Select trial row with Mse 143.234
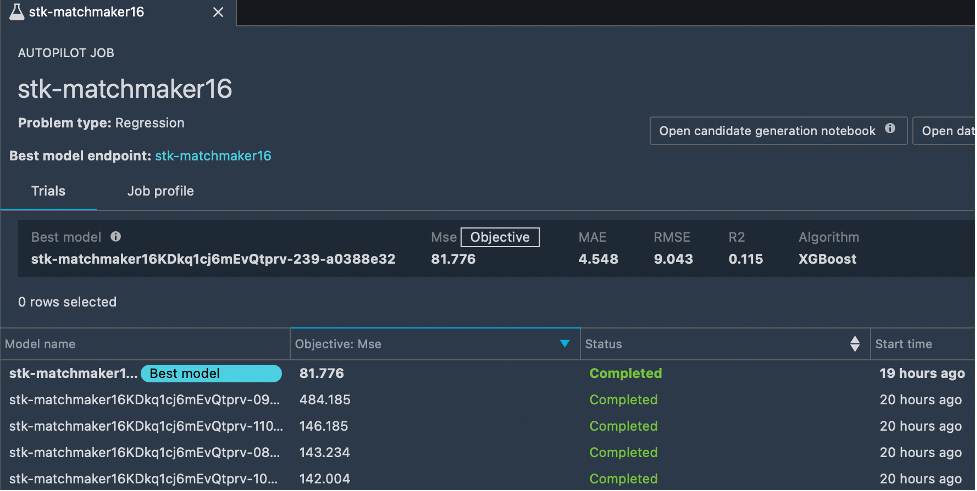 (x=488, y=452)
